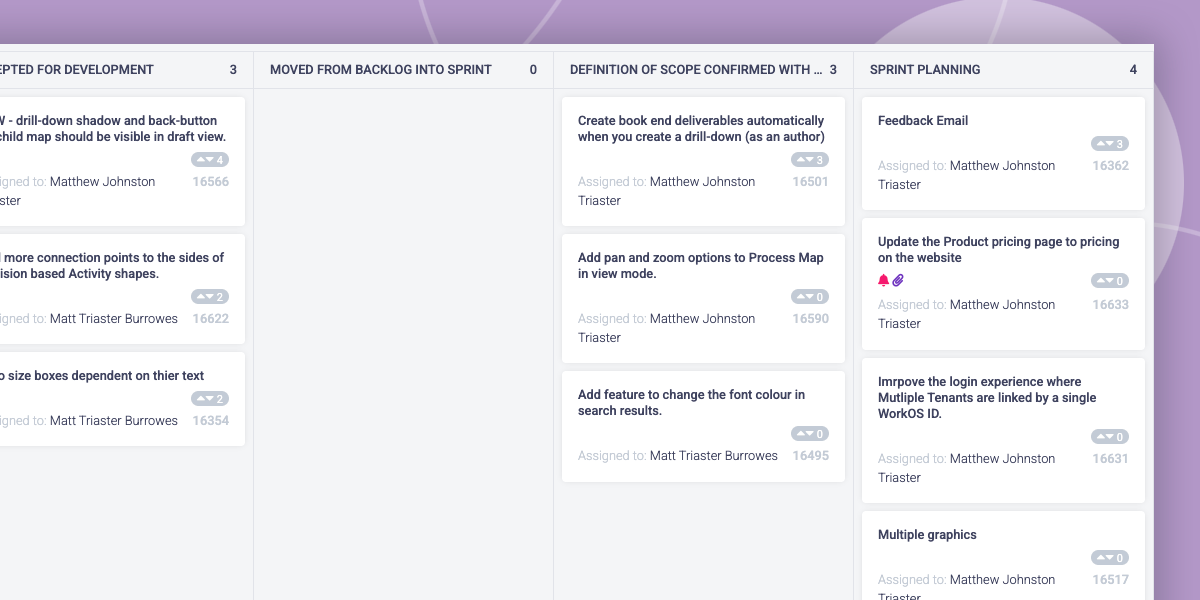Click the vote badge showing 3 on Feedback Email
The width and height of the screenshot is (1200, 600).
coord(1110,144)
